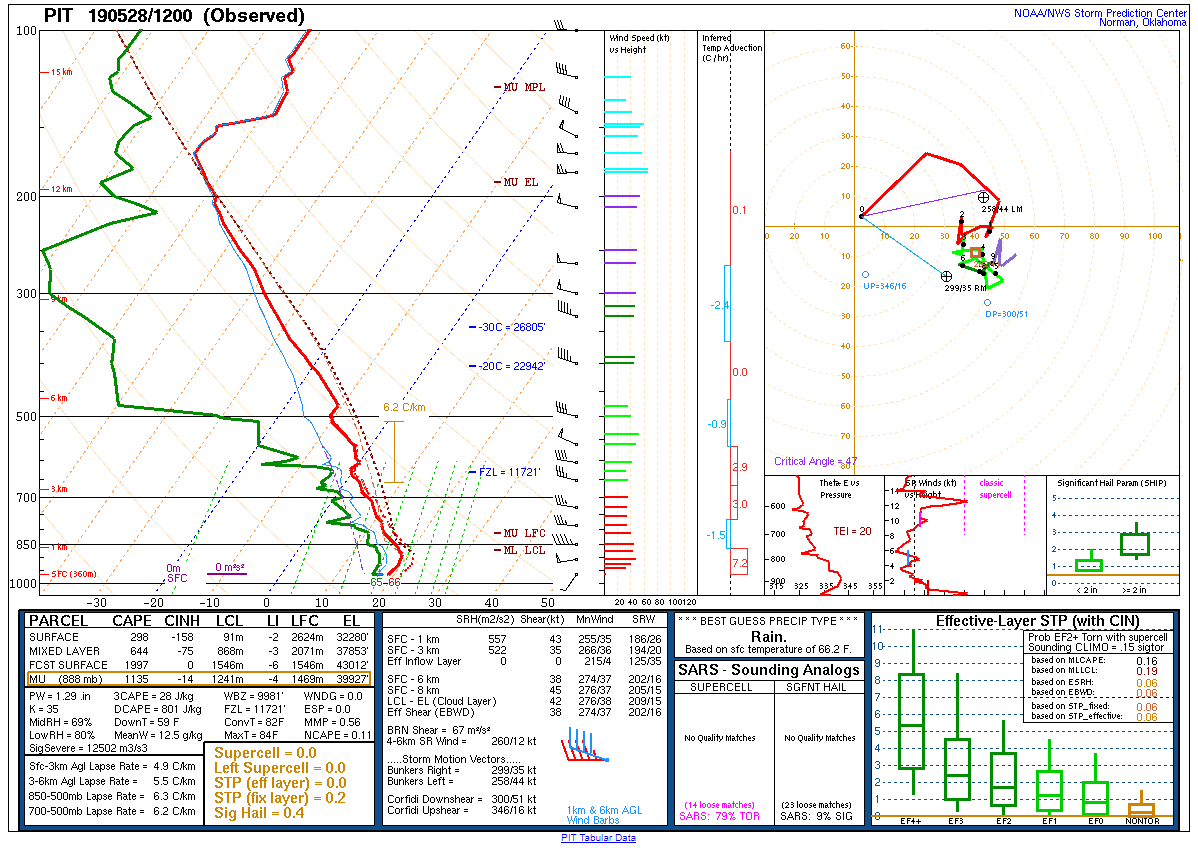Image resolution: width=1198 pixels, height=848 pixels.
Task: Click the Corfidi Upshear = 346/16 kt row
Action: (x=461, y=811)
